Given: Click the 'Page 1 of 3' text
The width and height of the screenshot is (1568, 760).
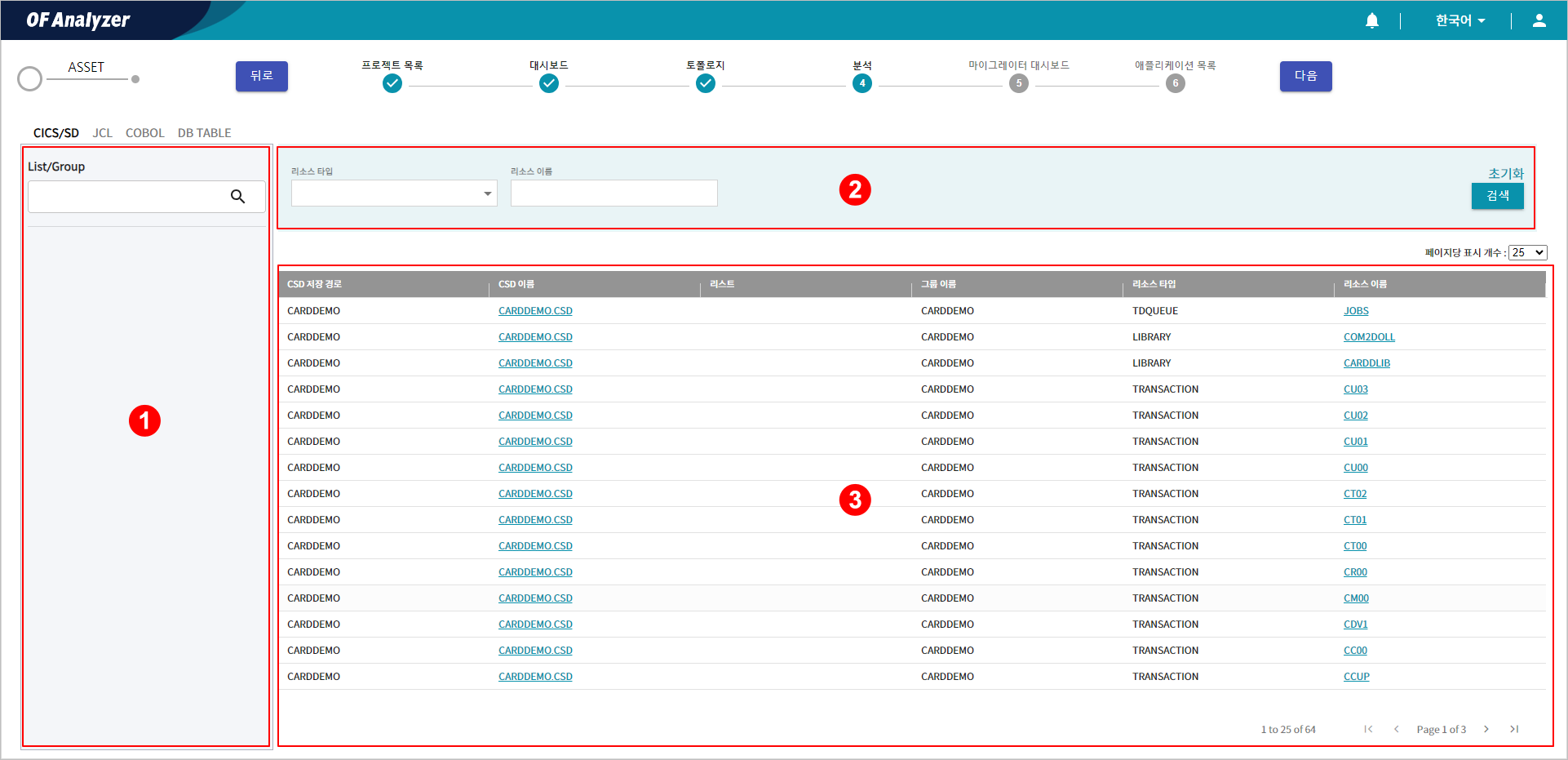Looking at the screenshot, I should click(1442, 730).
